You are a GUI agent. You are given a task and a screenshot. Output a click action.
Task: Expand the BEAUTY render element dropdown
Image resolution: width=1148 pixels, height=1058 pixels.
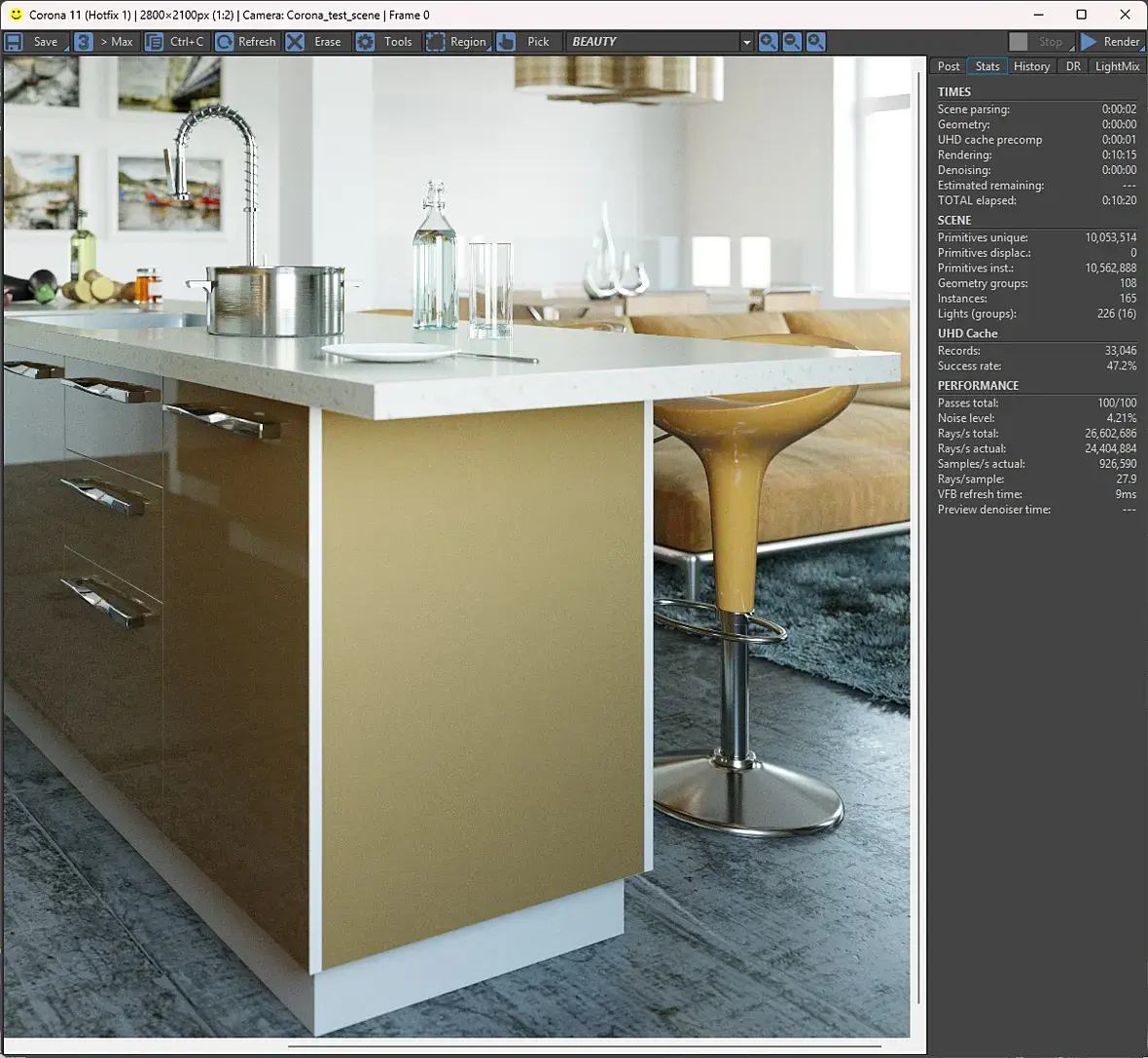[746, 43]
